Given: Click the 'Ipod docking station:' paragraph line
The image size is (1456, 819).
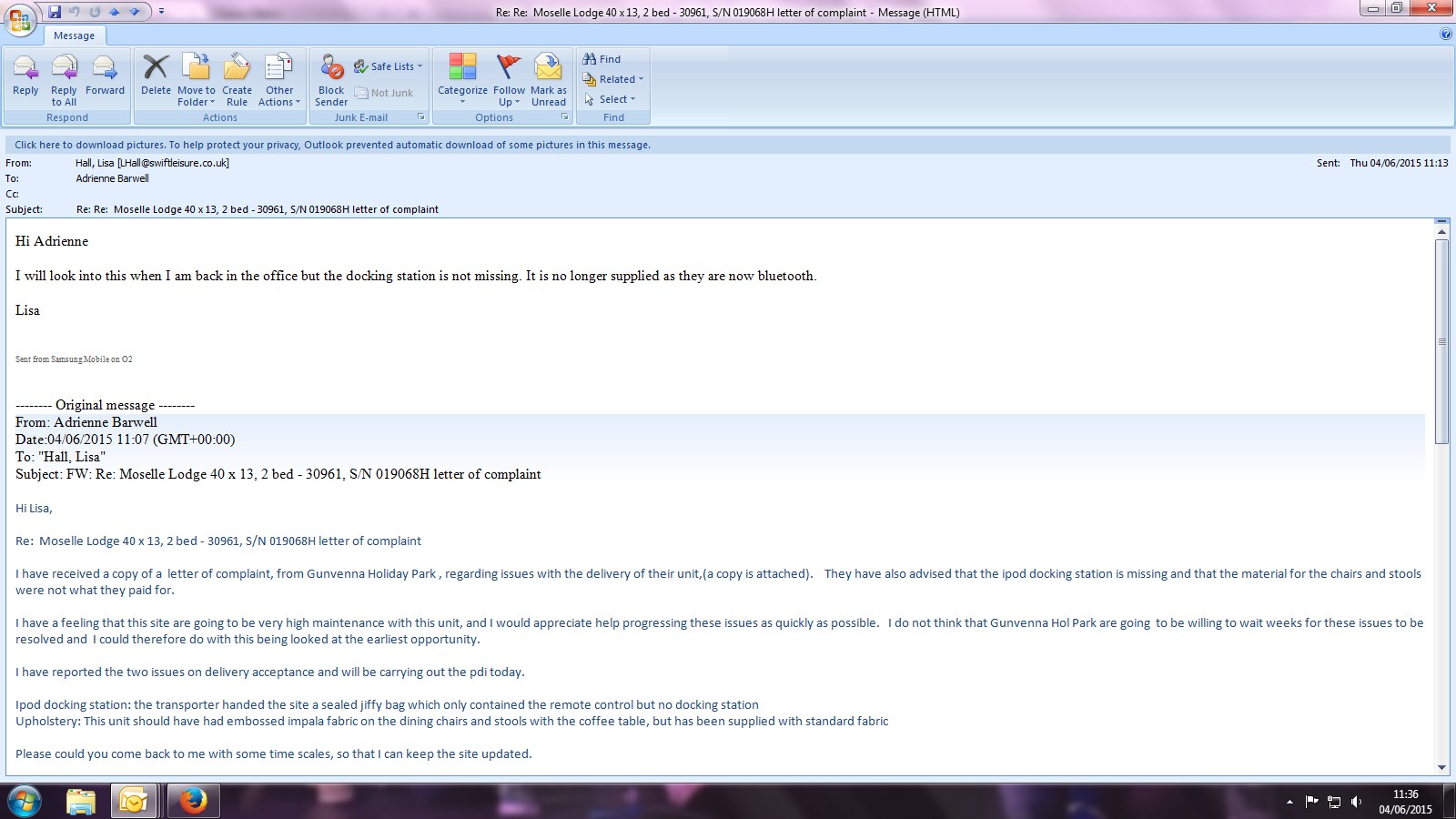Looking at the screenshot, I should coord(387,704).
